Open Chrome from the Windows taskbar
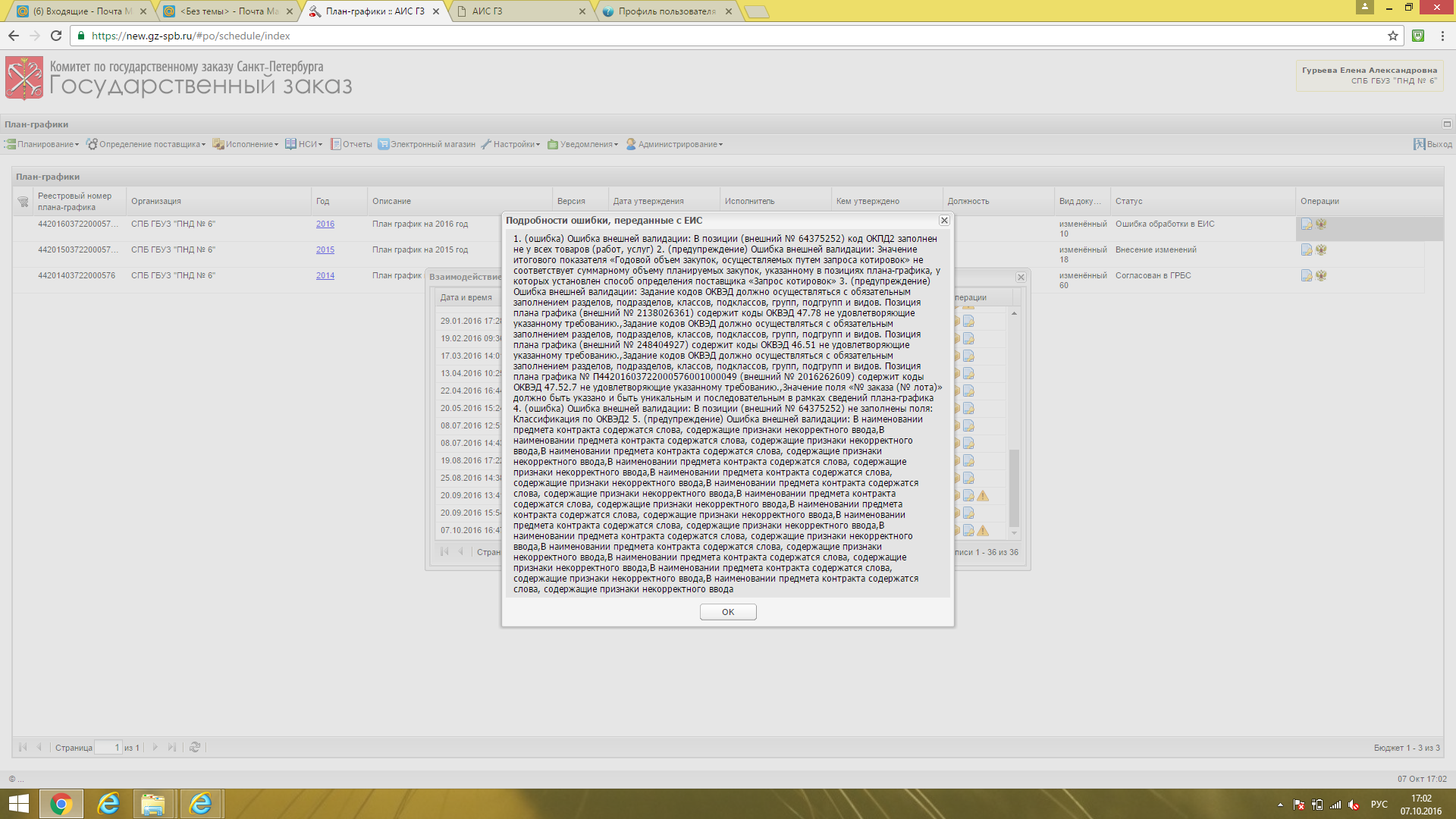This screenshot has height=819, width=1456. click(61, 804)
